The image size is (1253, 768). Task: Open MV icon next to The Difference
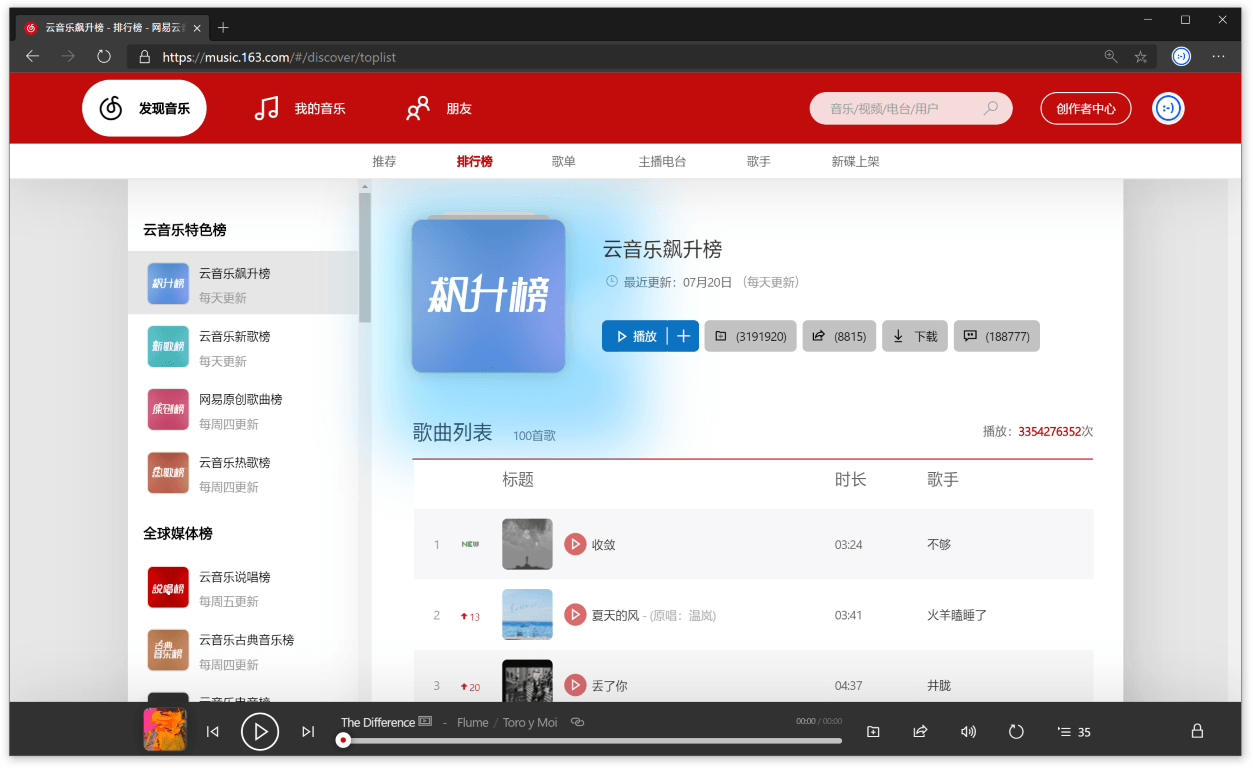(x=425, y=721)
